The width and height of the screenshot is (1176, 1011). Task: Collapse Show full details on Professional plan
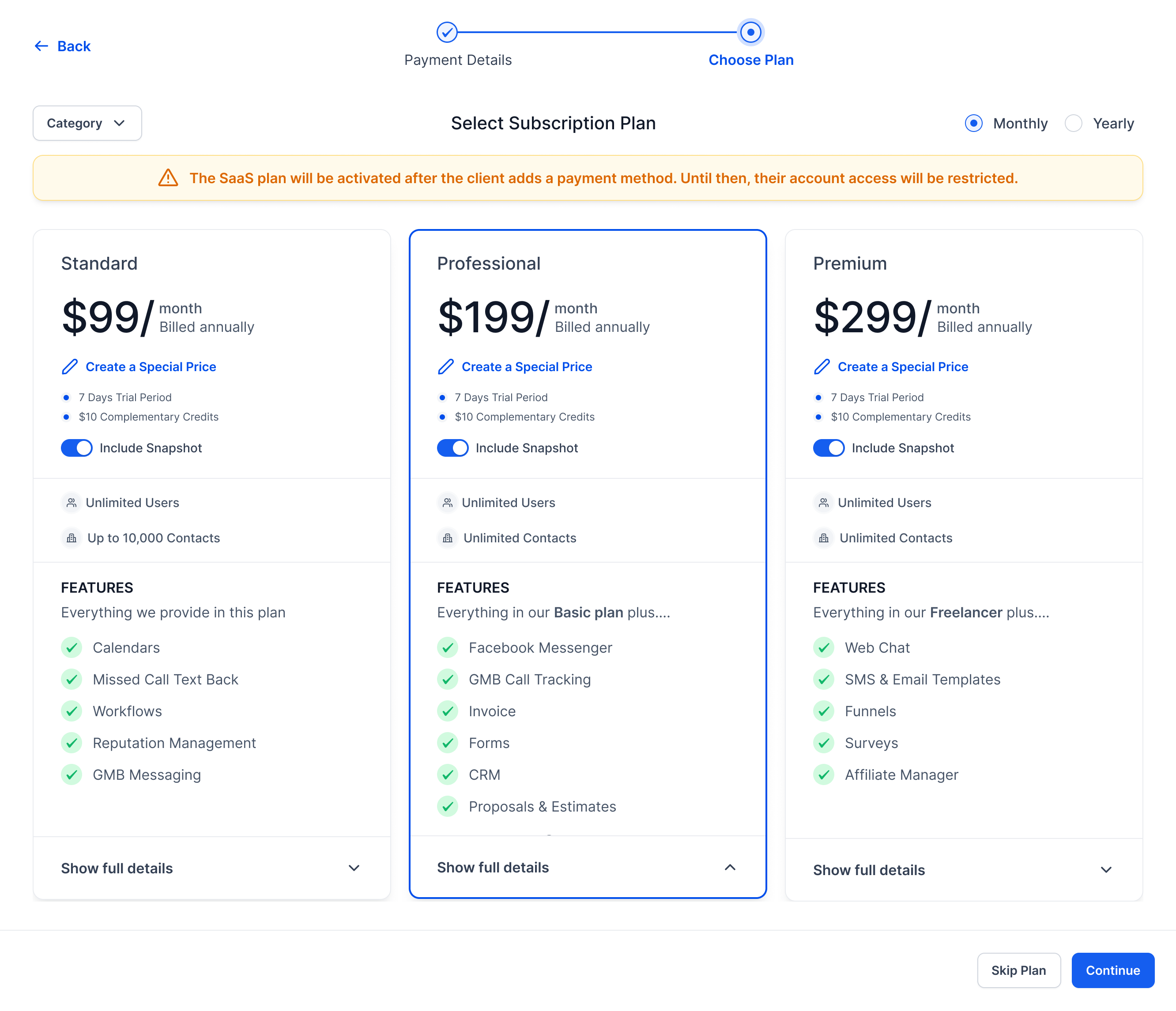pos(730,868)
